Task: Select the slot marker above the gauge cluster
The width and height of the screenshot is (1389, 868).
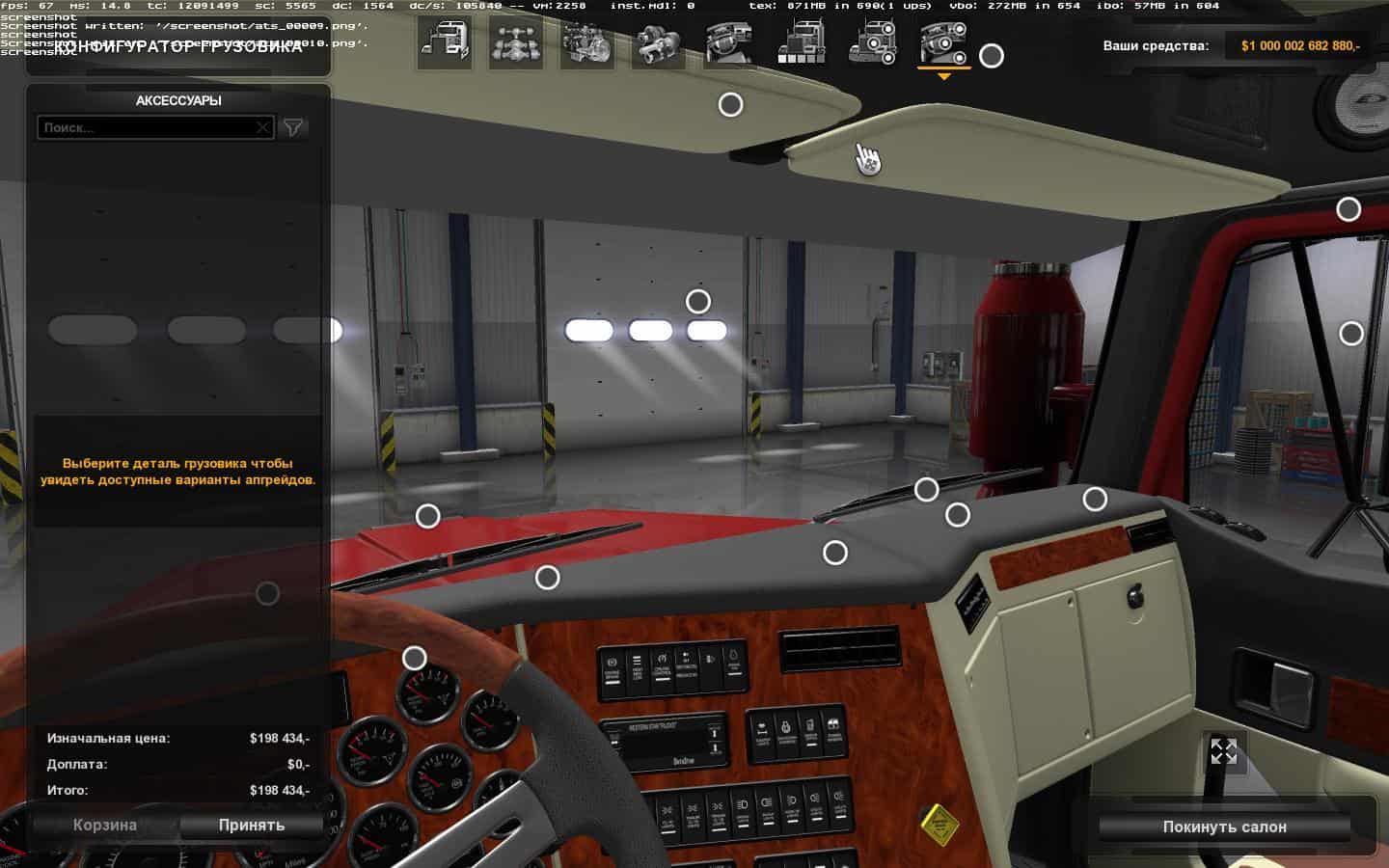Action: tap(414, 658)
